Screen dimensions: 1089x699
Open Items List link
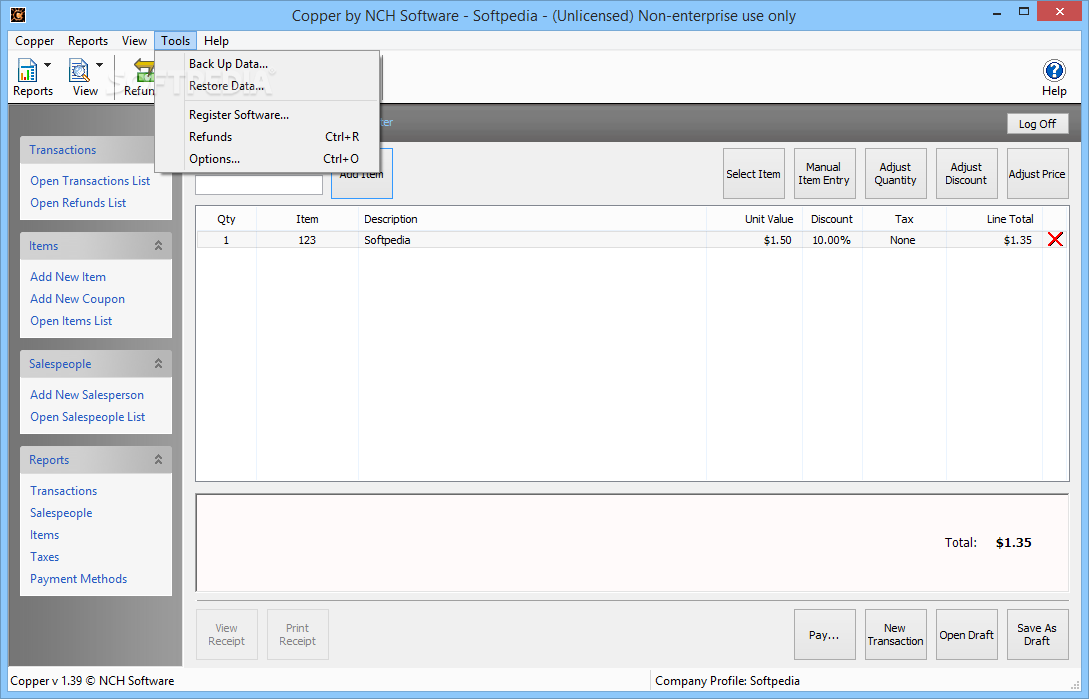pyautogui.click(x=71, y=321)
